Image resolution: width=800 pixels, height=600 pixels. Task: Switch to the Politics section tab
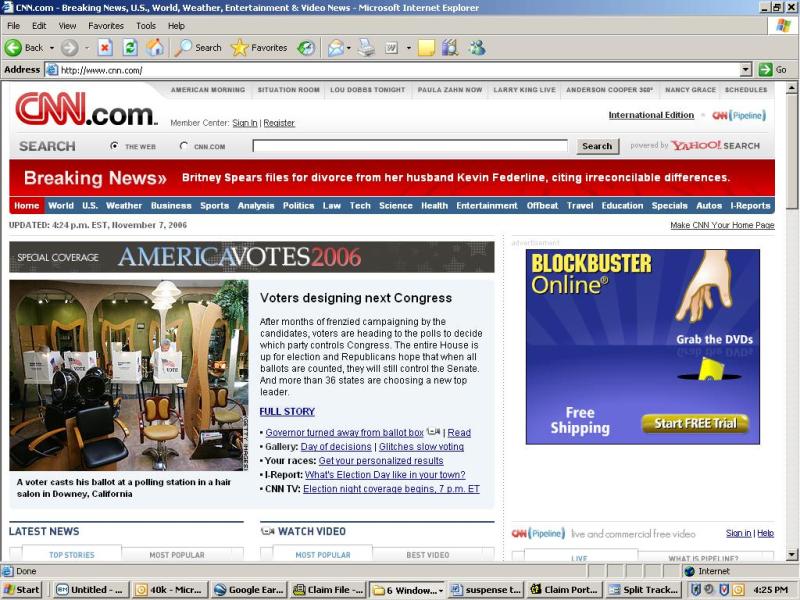click(298, 206)
